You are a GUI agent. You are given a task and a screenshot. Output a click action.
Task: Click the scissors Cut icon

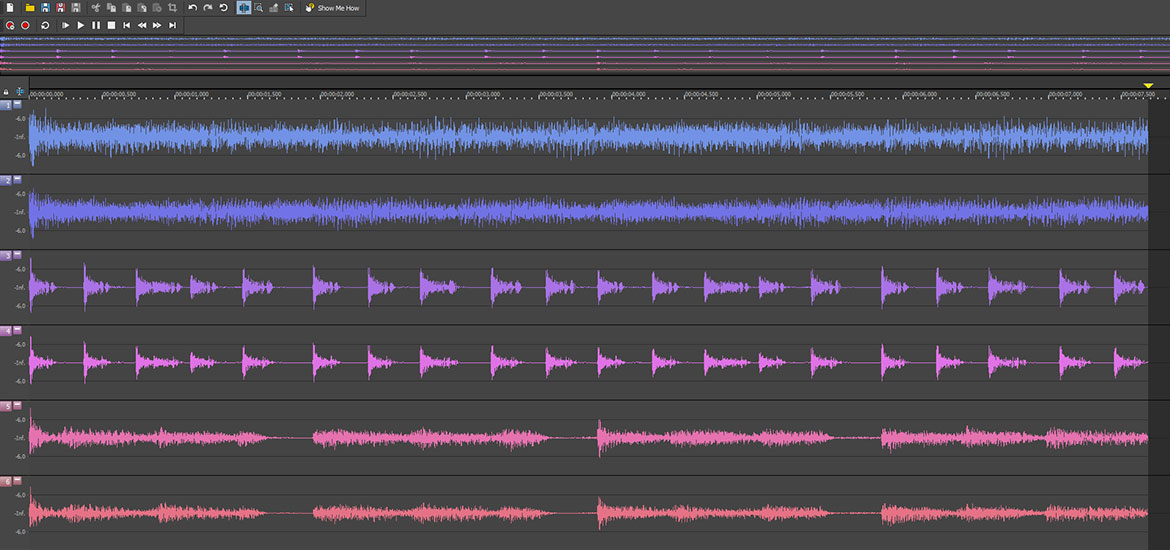[x=96, y=8]
